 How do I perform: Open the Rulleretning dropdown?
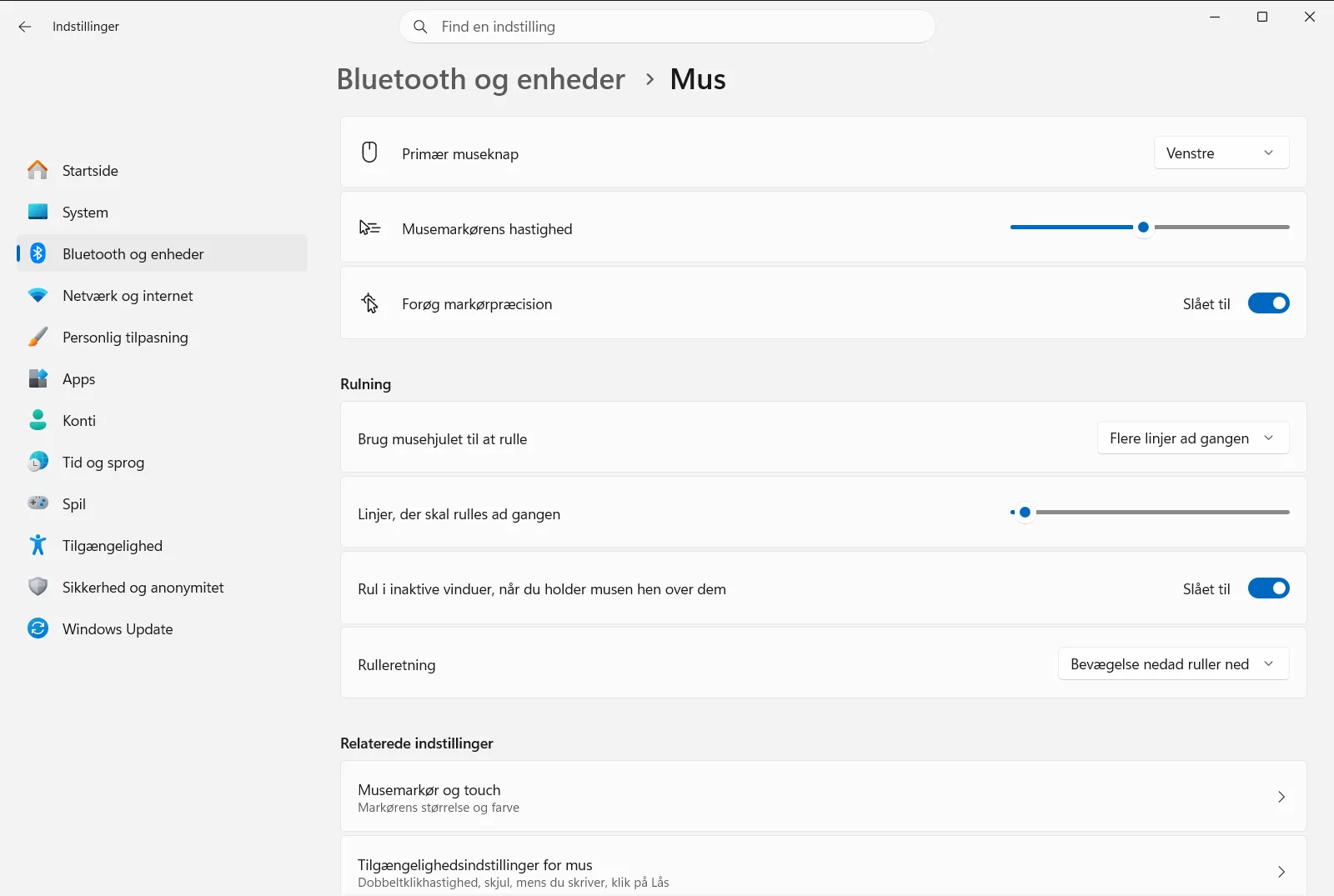(1173, 663)
